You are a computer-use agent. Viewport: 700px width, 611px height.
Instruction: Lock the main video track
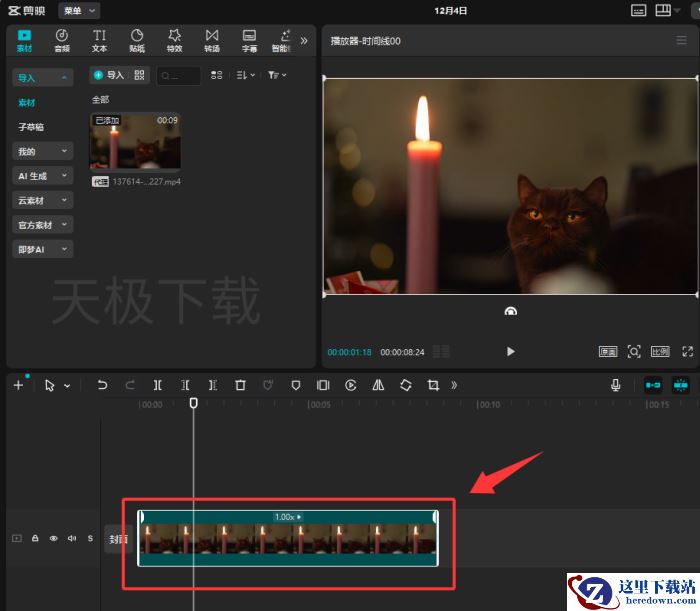click(x=35, y=538)
